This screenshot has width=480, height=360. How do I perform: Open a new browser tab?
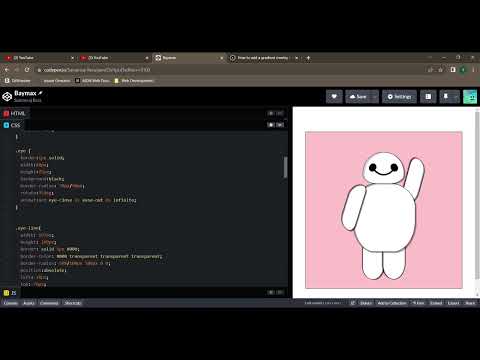coord(308,58)
